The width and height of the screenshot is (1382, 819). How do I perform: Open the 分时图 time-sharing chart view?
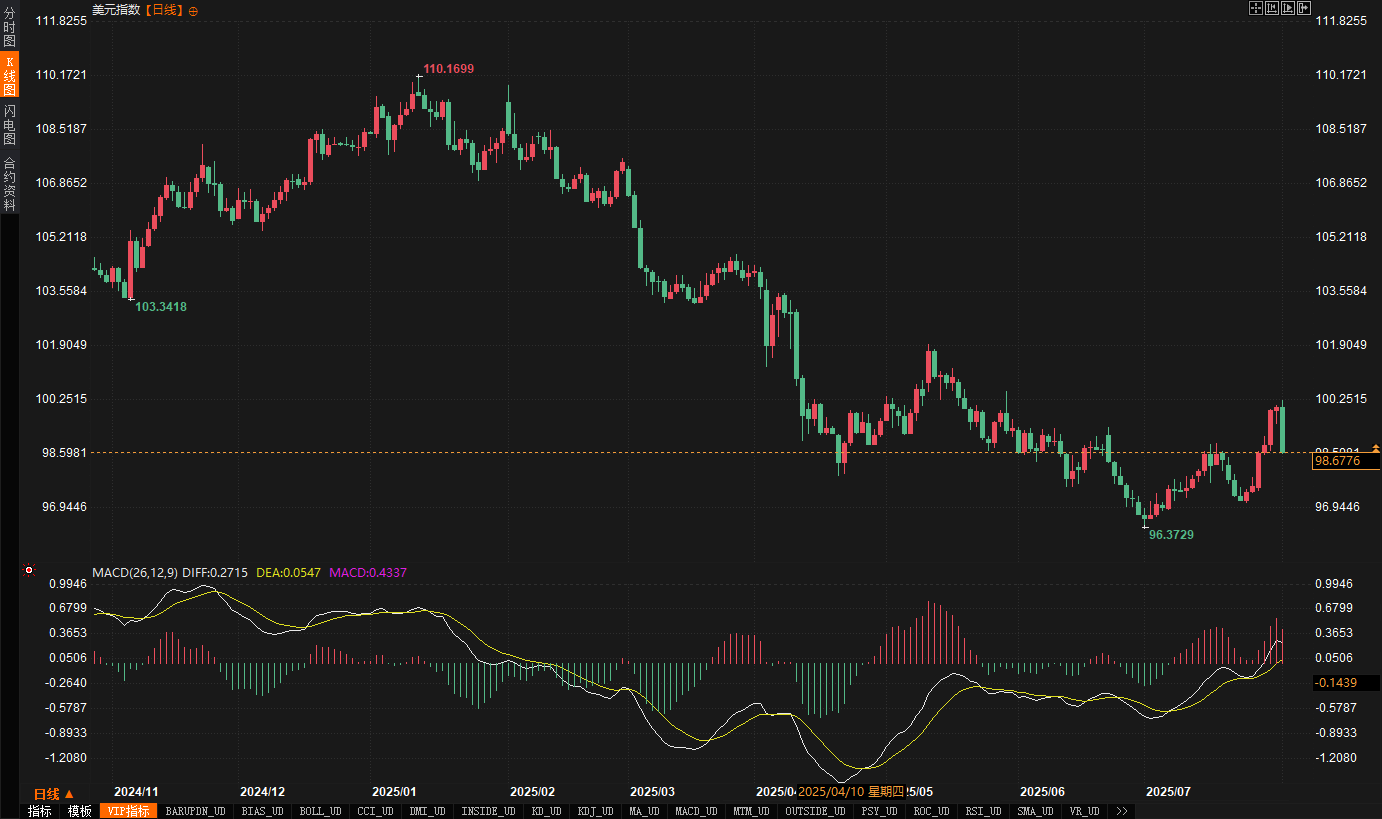click(x=10, y=27)
